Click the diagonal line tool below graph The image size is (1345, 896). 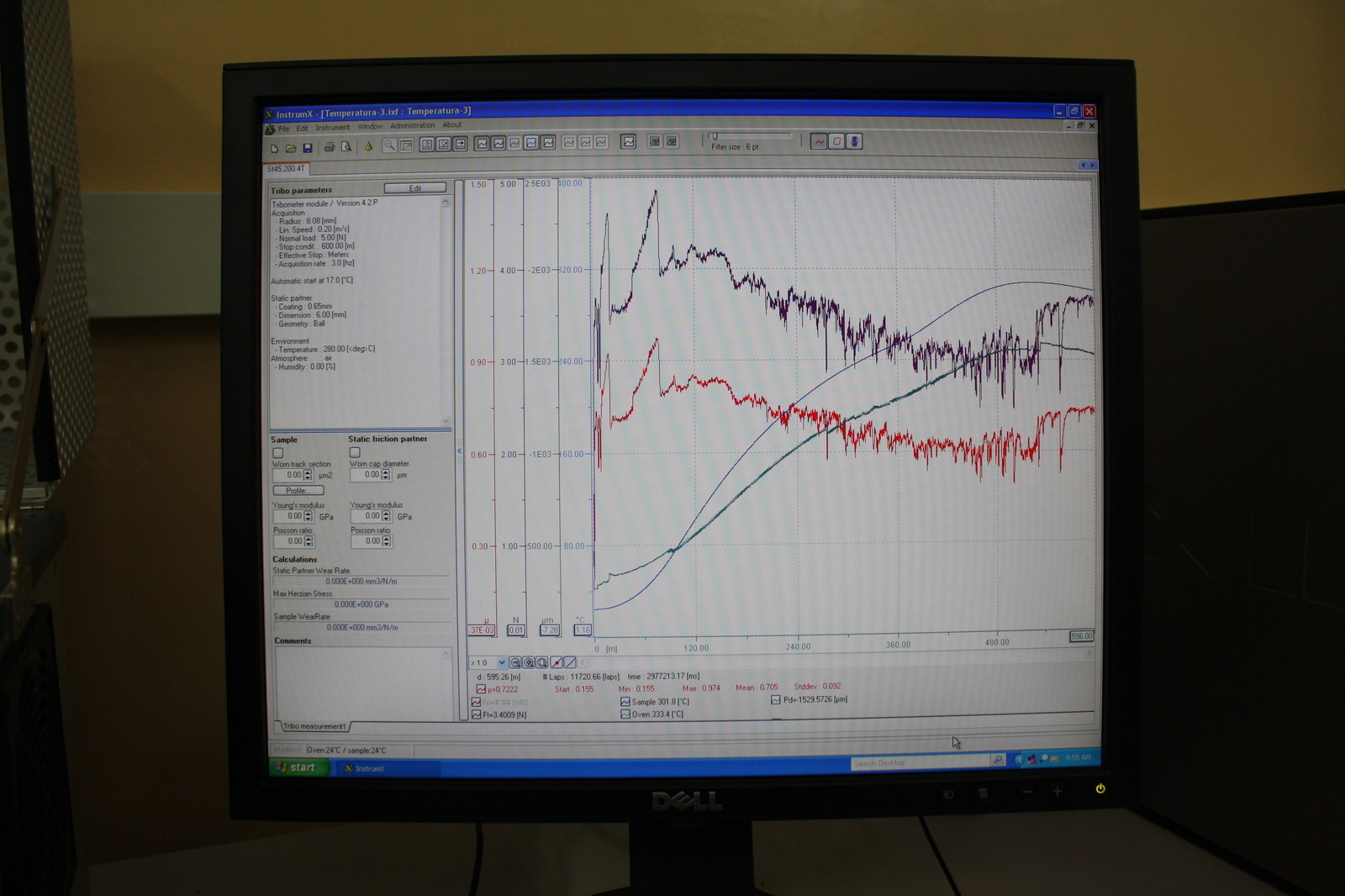(570, 662)
